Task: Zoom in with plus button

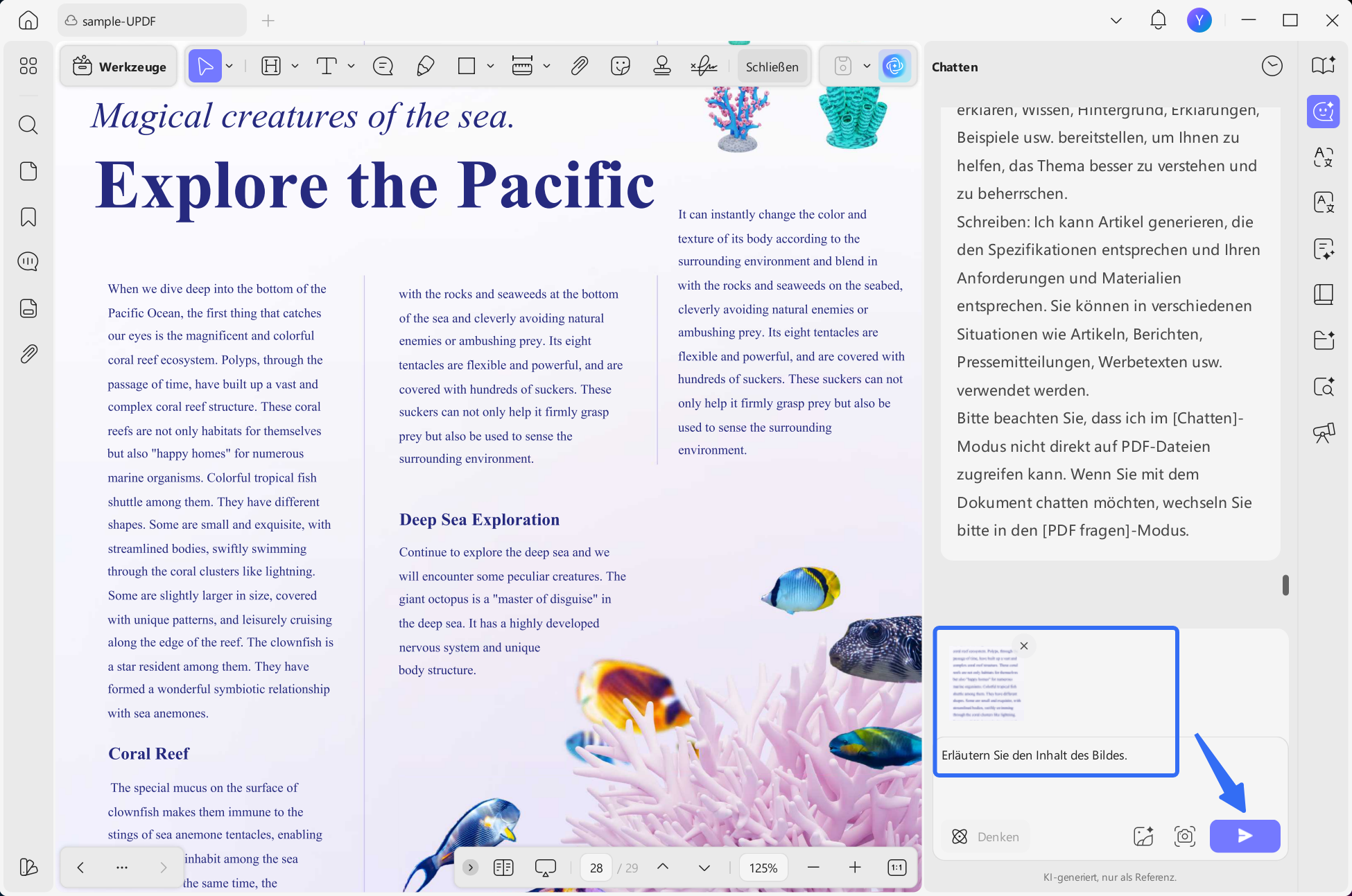Action: pyautogui.click(x=855, y=868)
